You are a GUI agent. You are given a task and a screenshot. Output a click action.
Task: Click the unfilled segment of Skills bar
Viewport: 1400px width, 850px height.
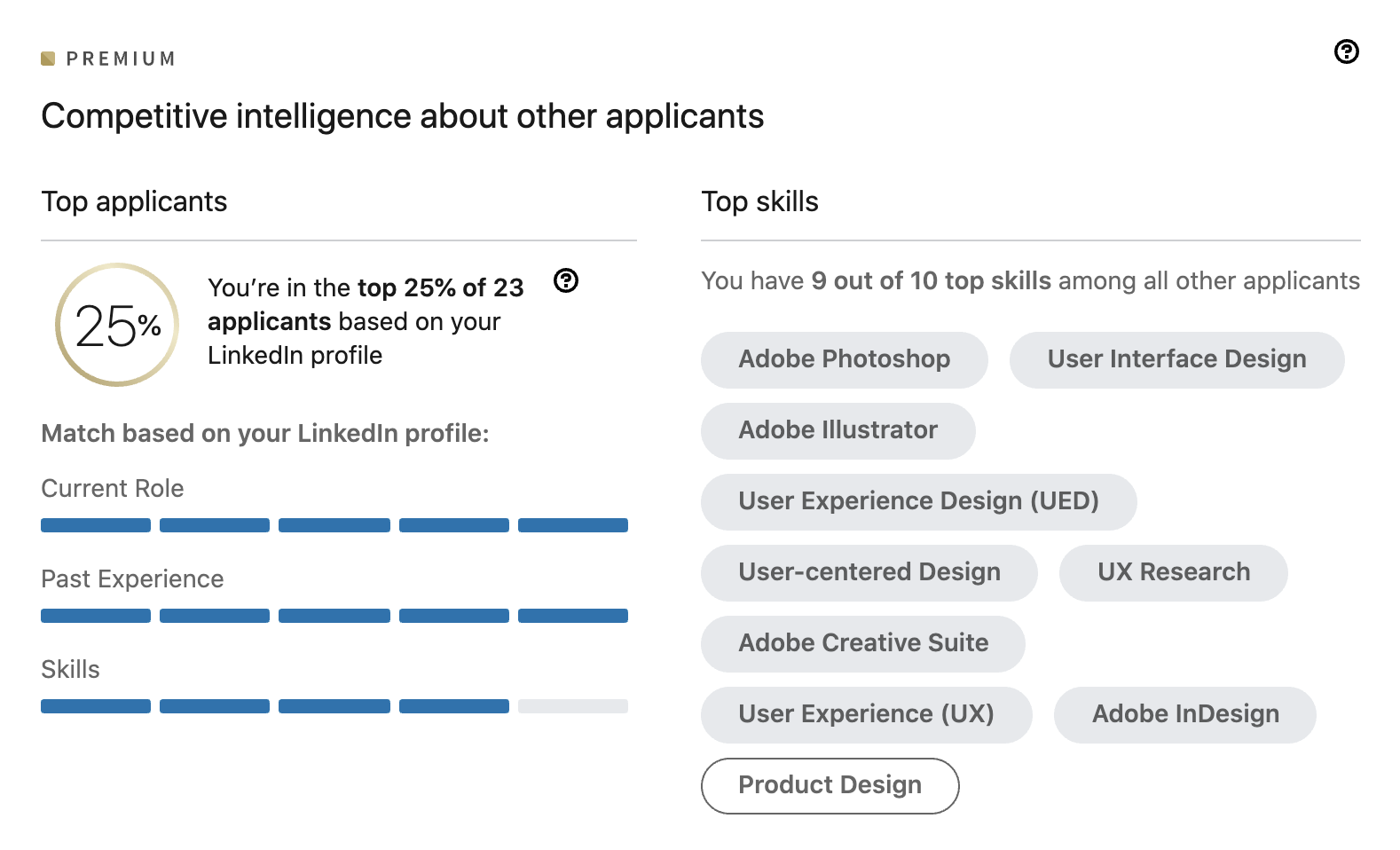572,705
